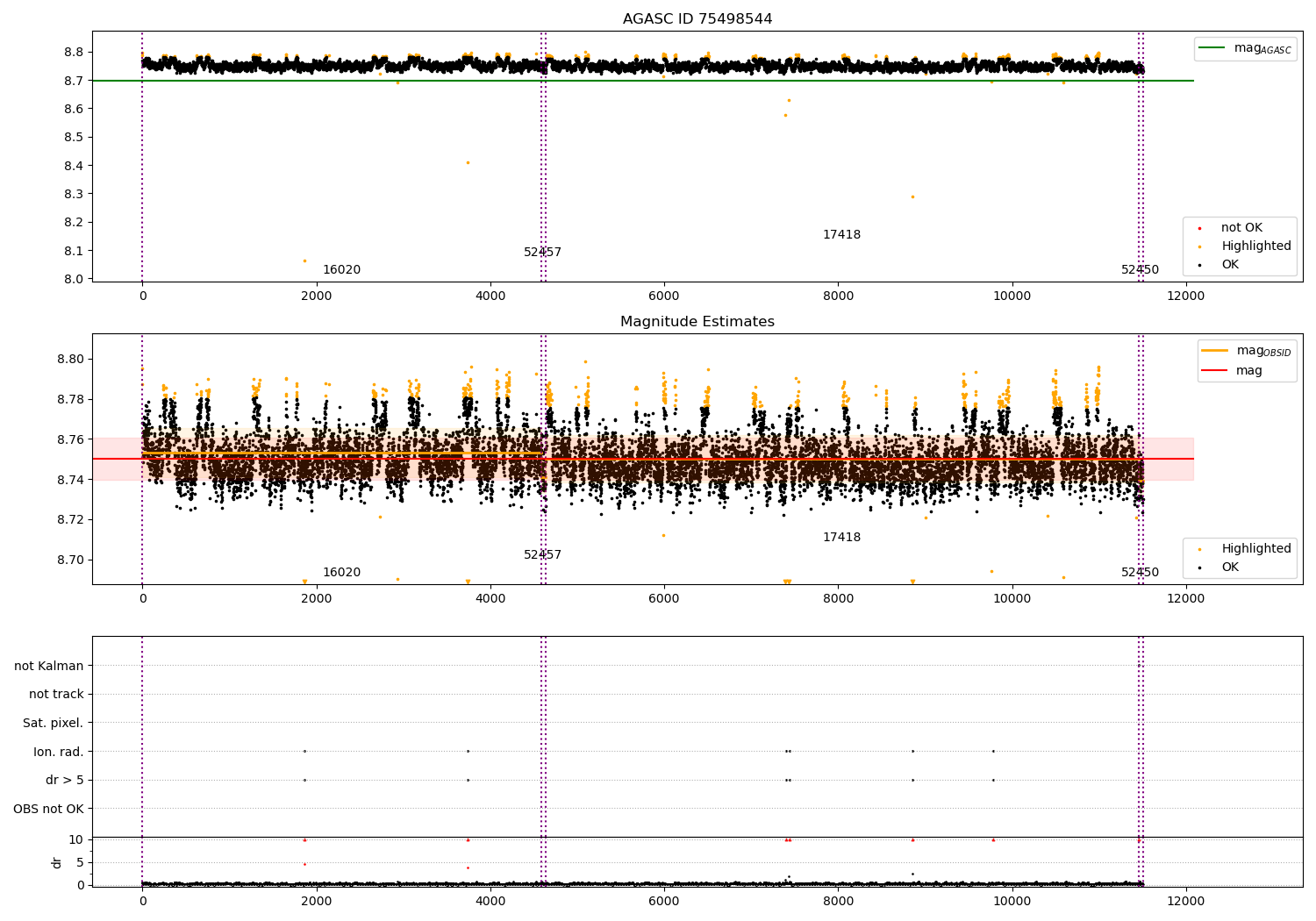Click the 16020 annotation in Magnitude Estimates plot

click(341, 573)
